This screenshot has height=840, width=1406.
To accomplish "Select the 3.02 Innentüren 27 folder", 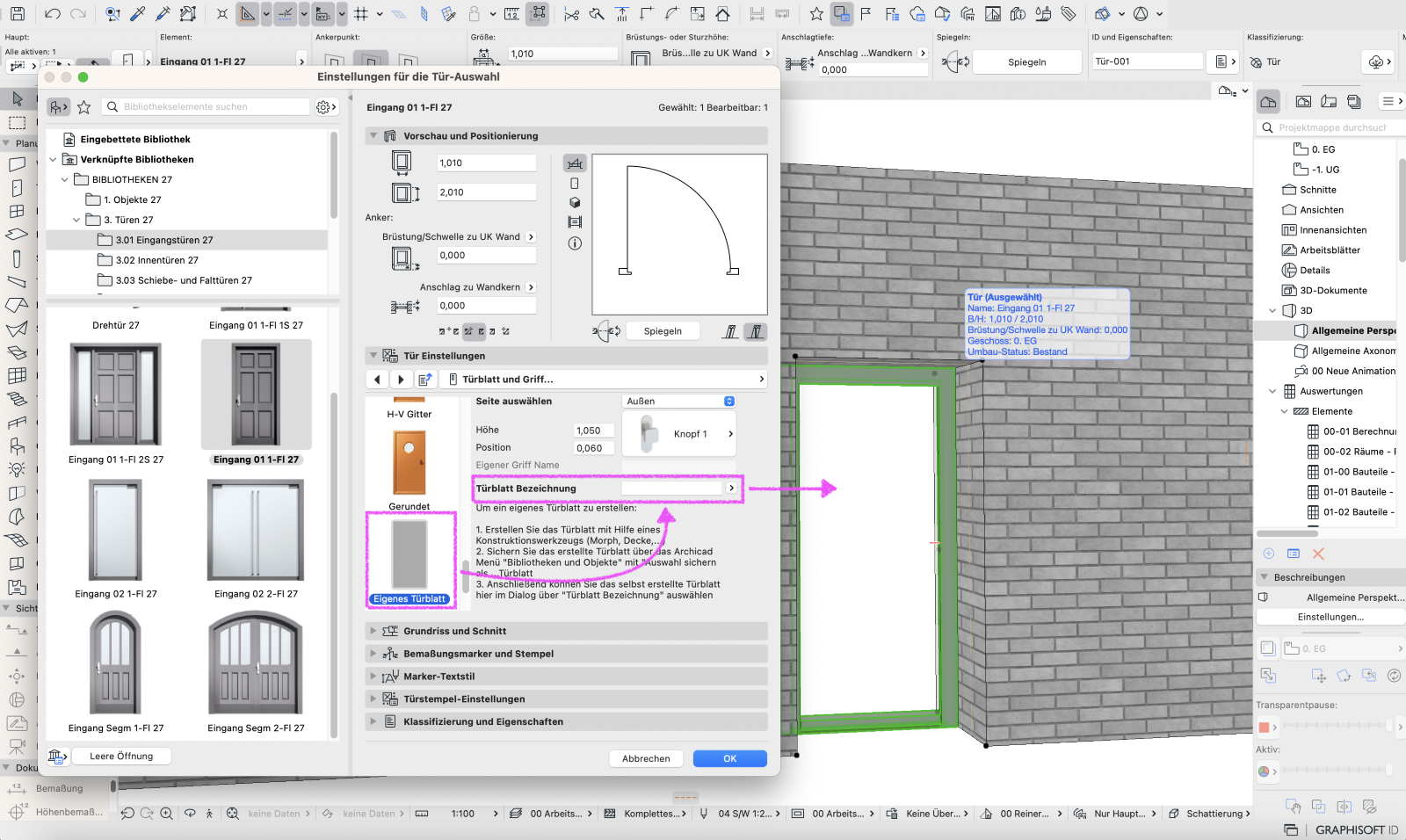I will click(156, 260).
